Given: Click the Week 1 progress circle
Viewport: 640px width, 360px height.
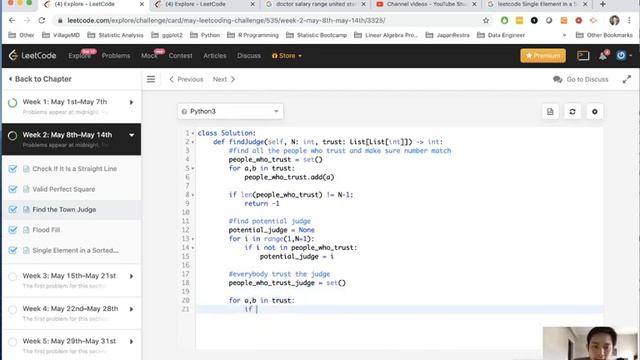Looking at the screenshot, I should pos(13,102).
